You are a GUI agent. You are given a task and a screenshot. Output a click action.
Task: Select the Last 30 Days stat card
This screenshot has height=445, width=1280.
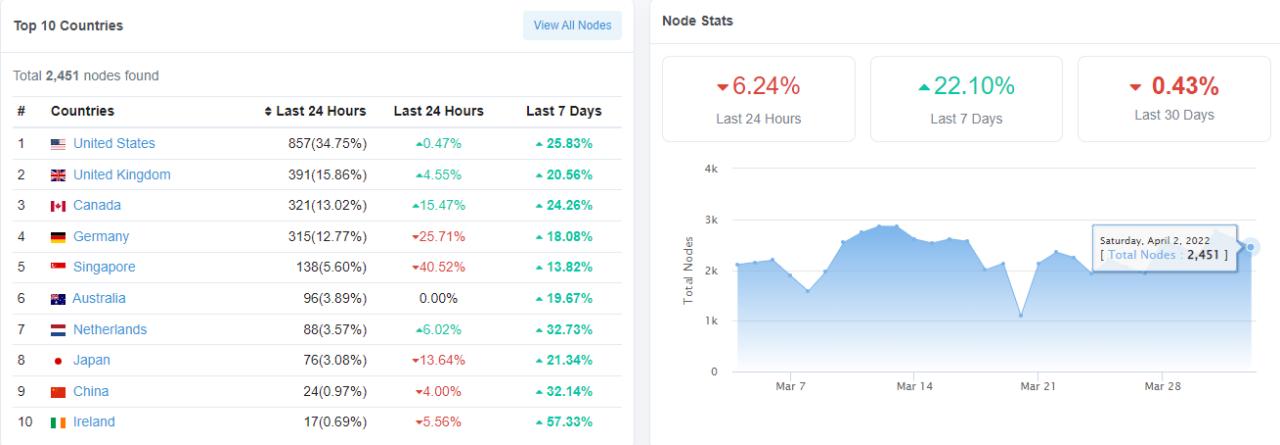pyautogui.click(x=1174, y=98)
